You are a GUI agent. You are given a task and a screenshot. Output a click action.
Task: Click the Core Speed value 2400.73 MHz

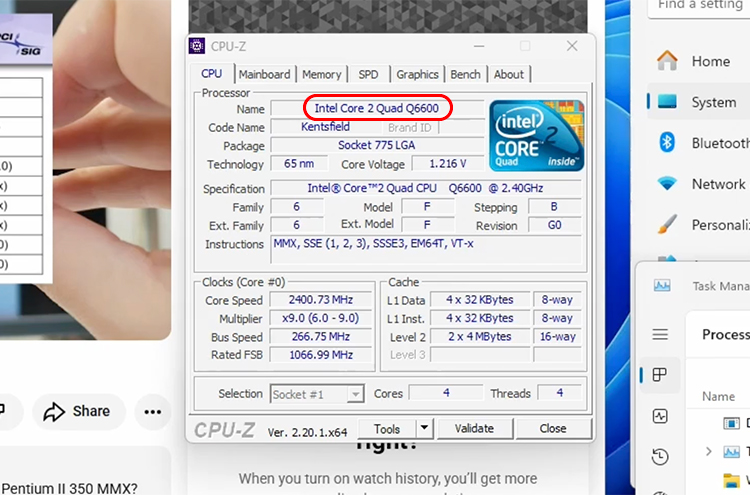point(321,300)
